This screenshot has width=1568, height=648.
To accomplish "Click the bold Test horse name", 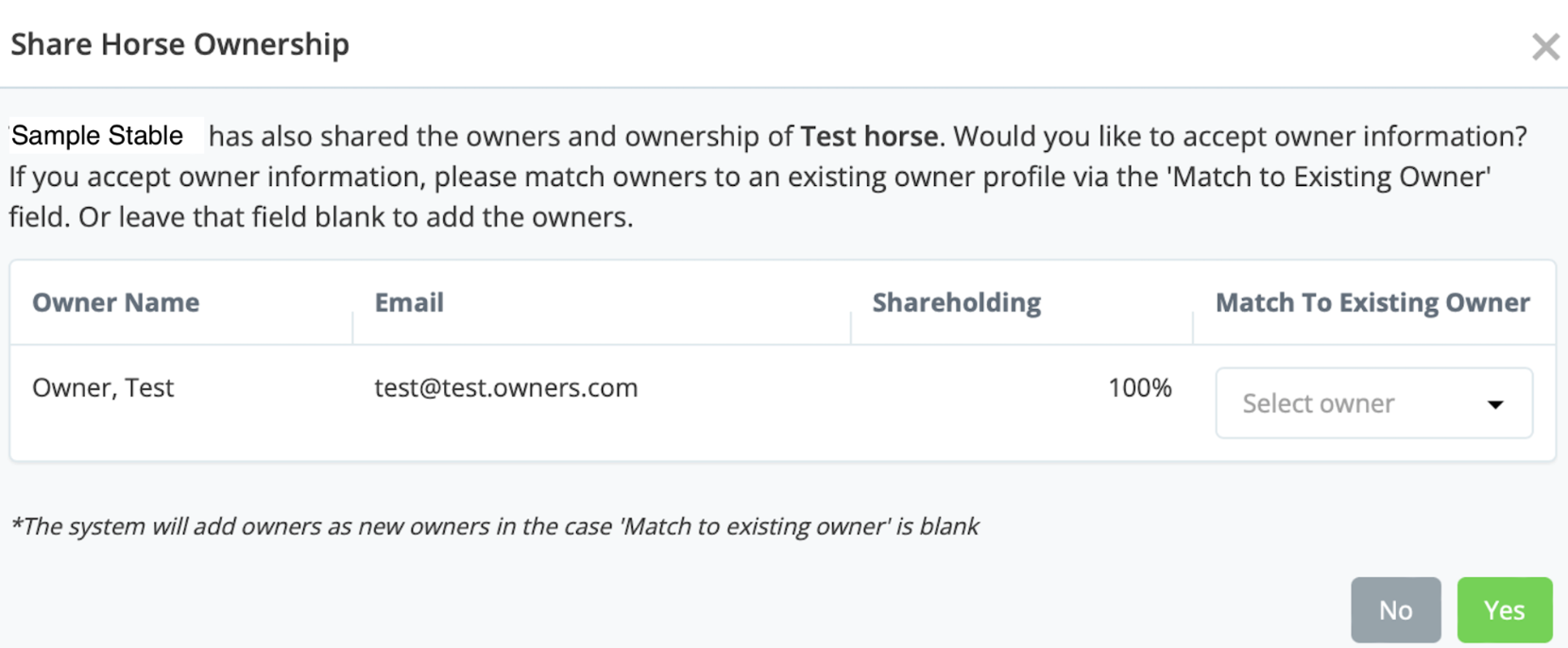I will pos(869,136).
